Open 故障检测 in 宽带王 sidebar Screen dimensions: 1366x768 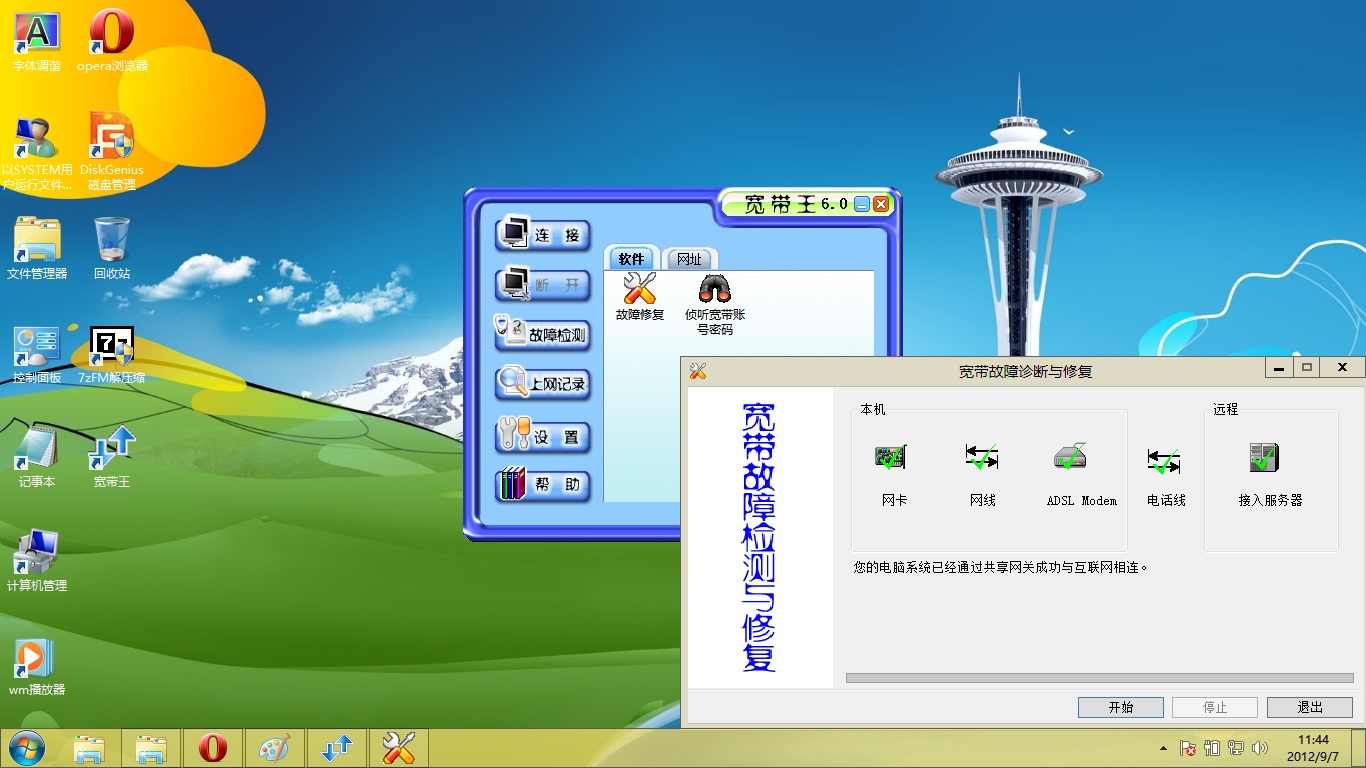(x=543, y=335)
